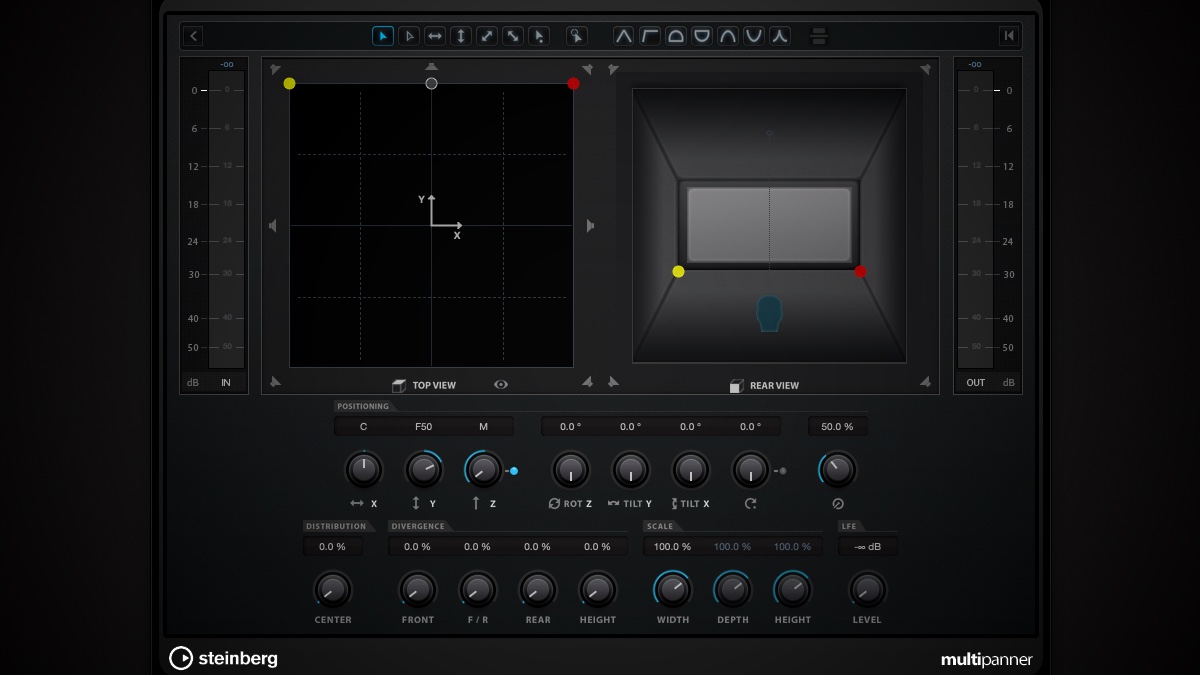Click the Scale width 100.0 % value

673,547
